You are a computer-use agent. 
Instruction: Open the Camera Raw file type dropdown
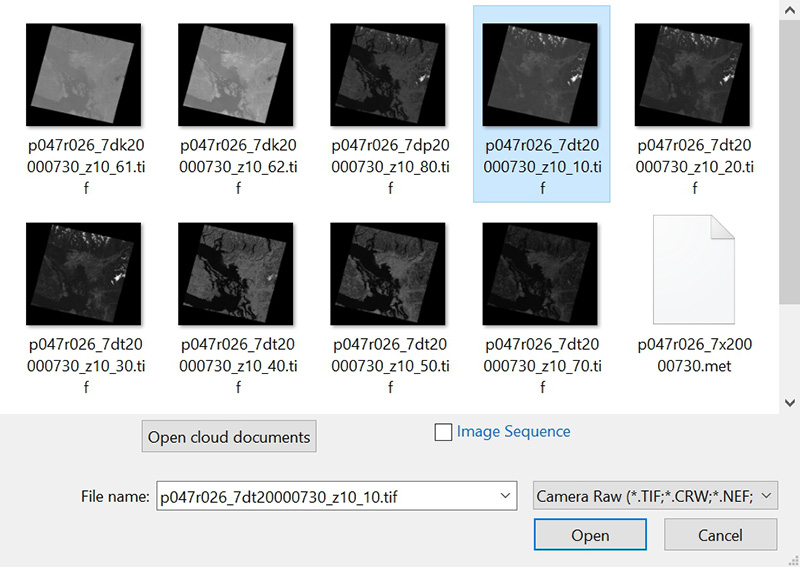coord(655,495)
